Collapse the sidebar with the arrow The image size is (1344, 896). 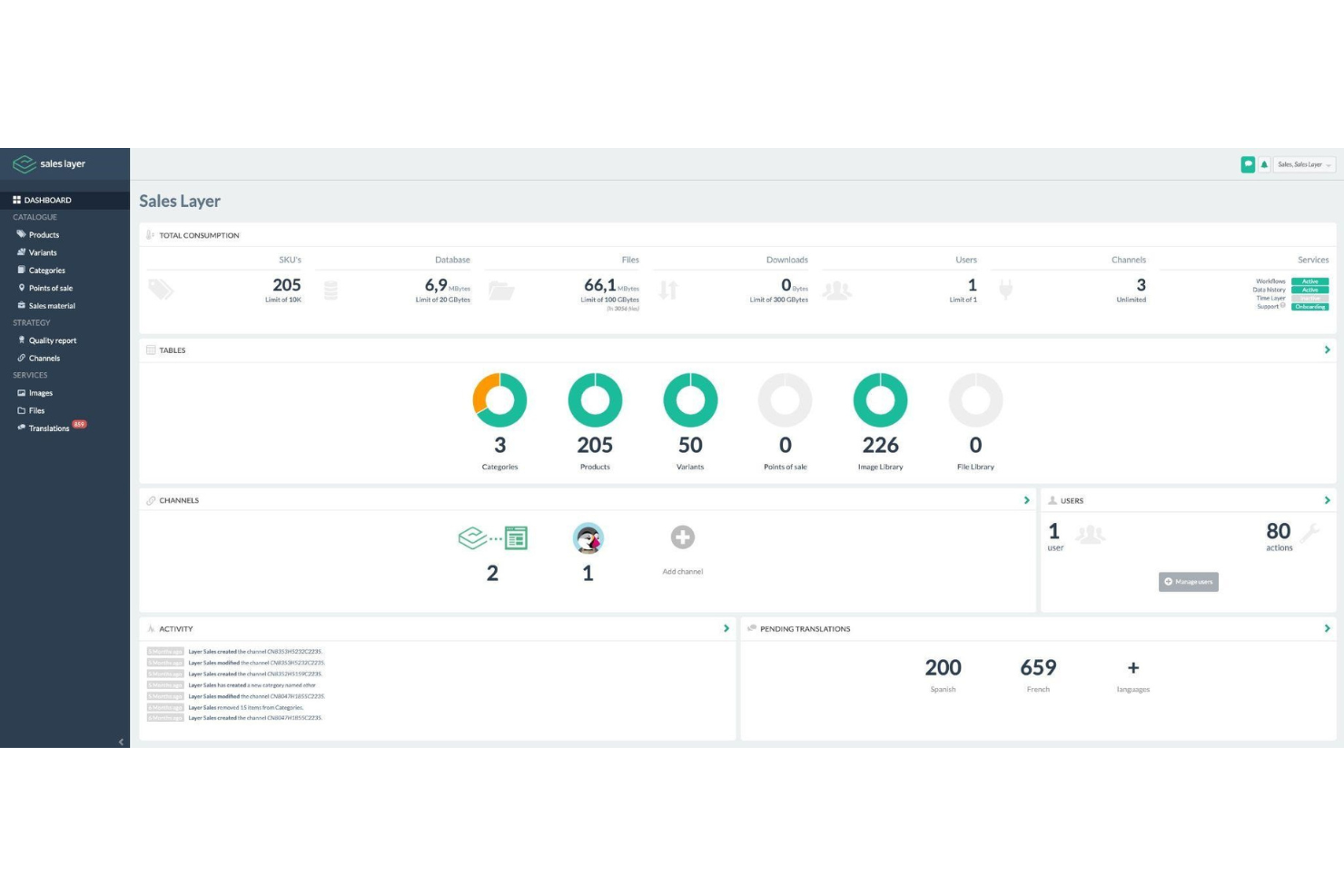point(121,742)
